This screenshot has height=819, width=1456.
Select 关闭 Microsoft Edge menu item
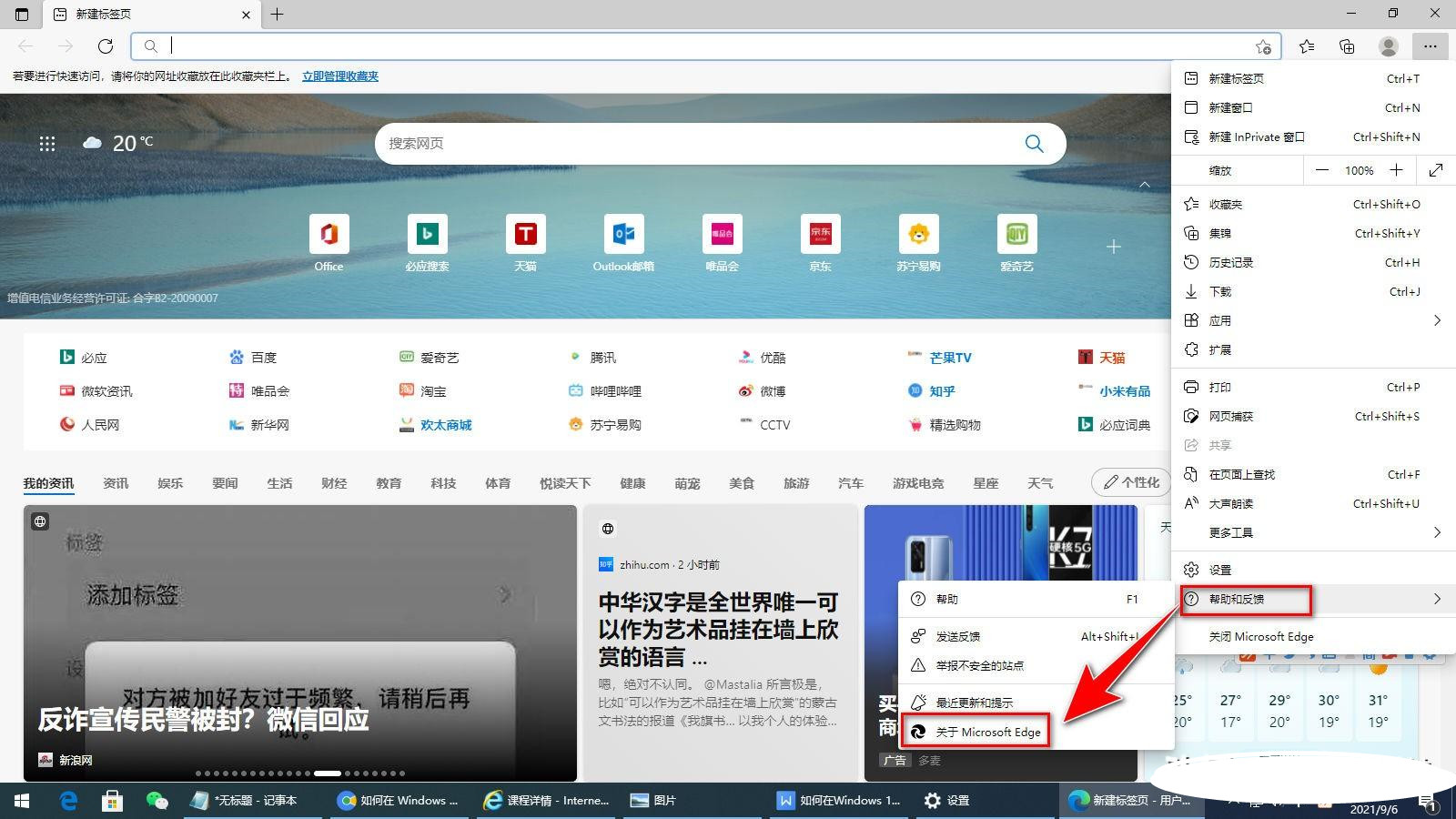(x=1314, y=636)
